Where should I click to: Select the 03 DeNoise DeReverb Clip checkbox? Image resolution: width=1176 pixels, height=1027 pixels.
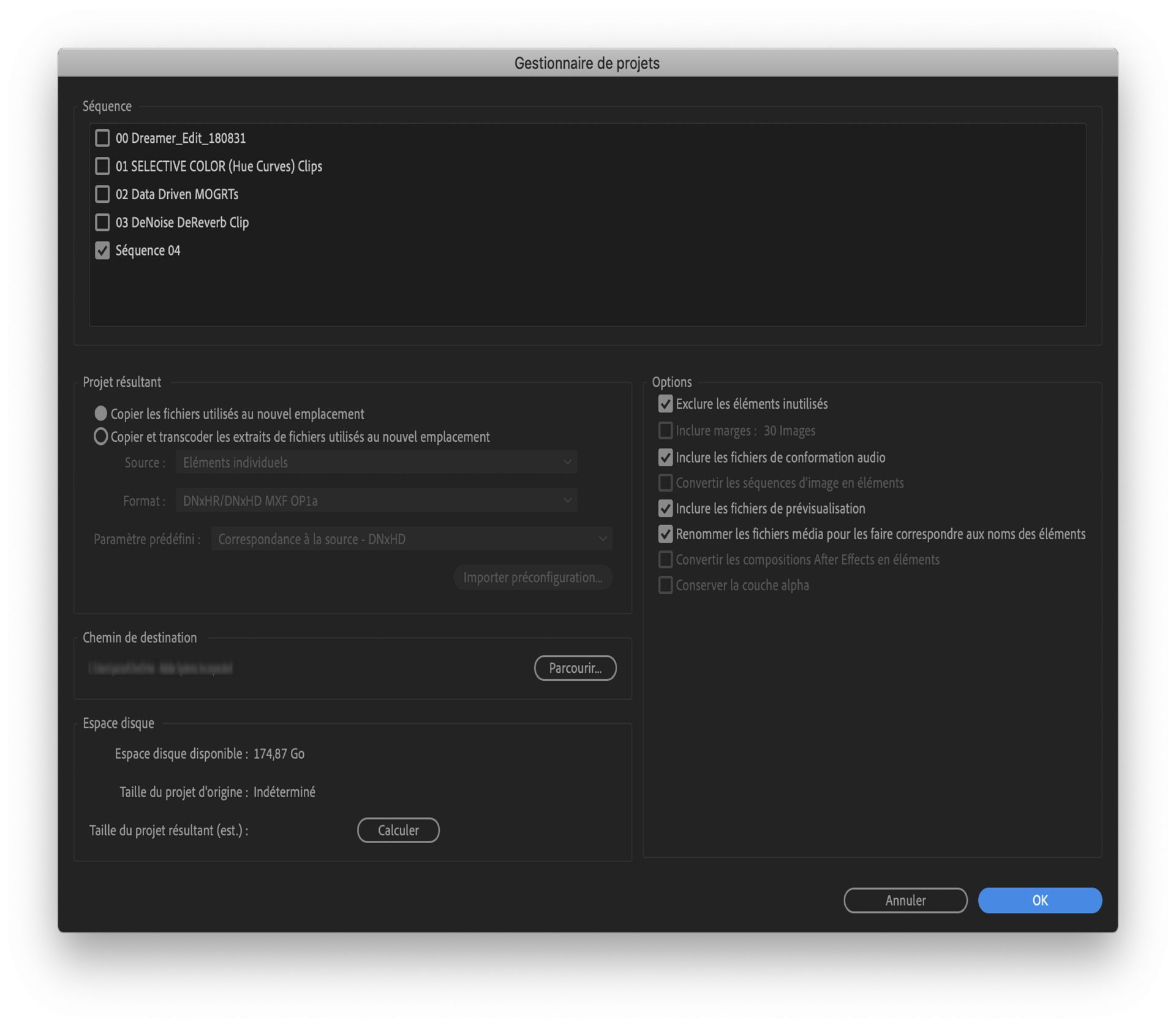click(x=102, y=222)
